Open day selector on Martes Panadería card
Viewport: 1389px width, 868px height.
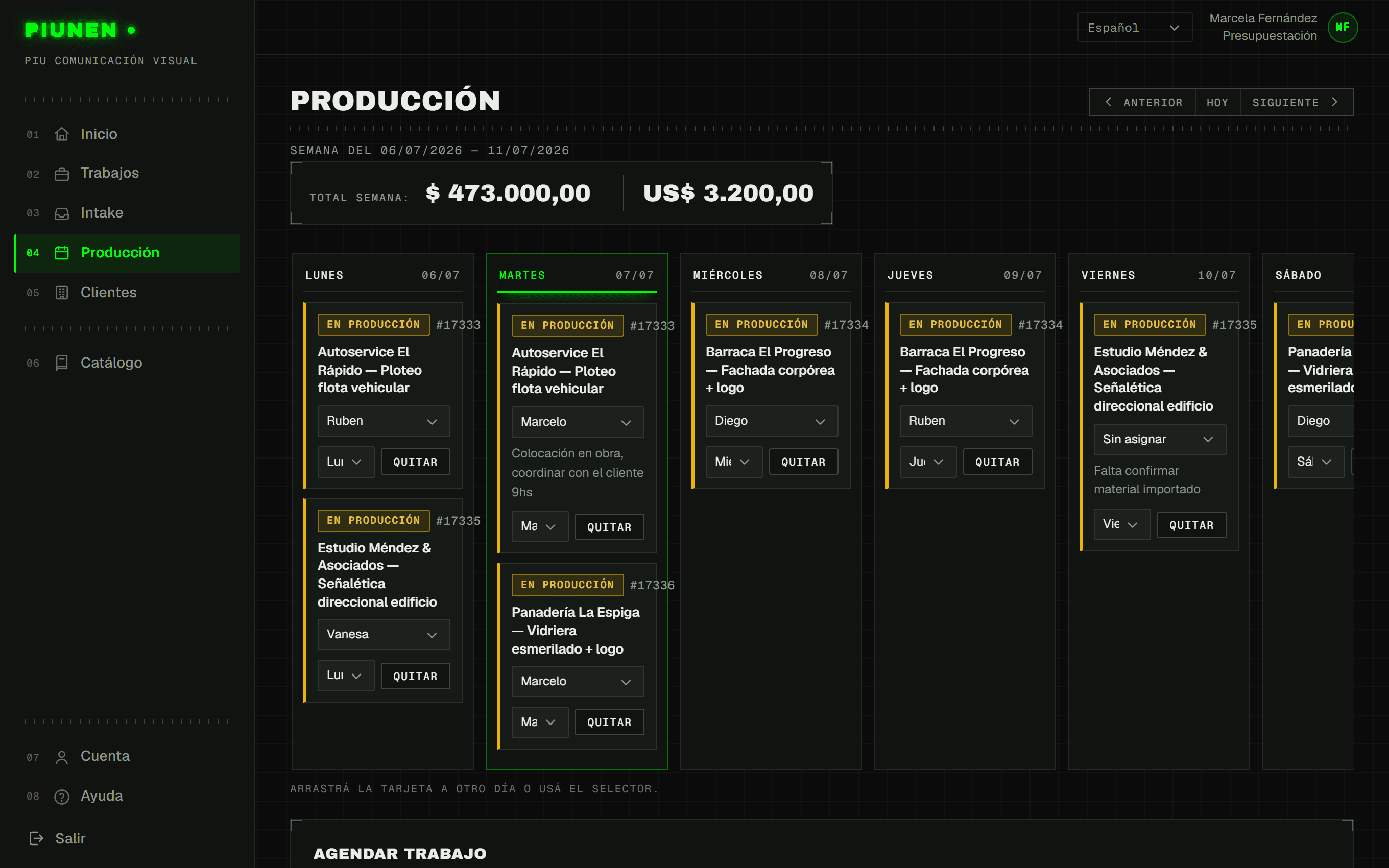pyautogui.click(x=540, y=722)
